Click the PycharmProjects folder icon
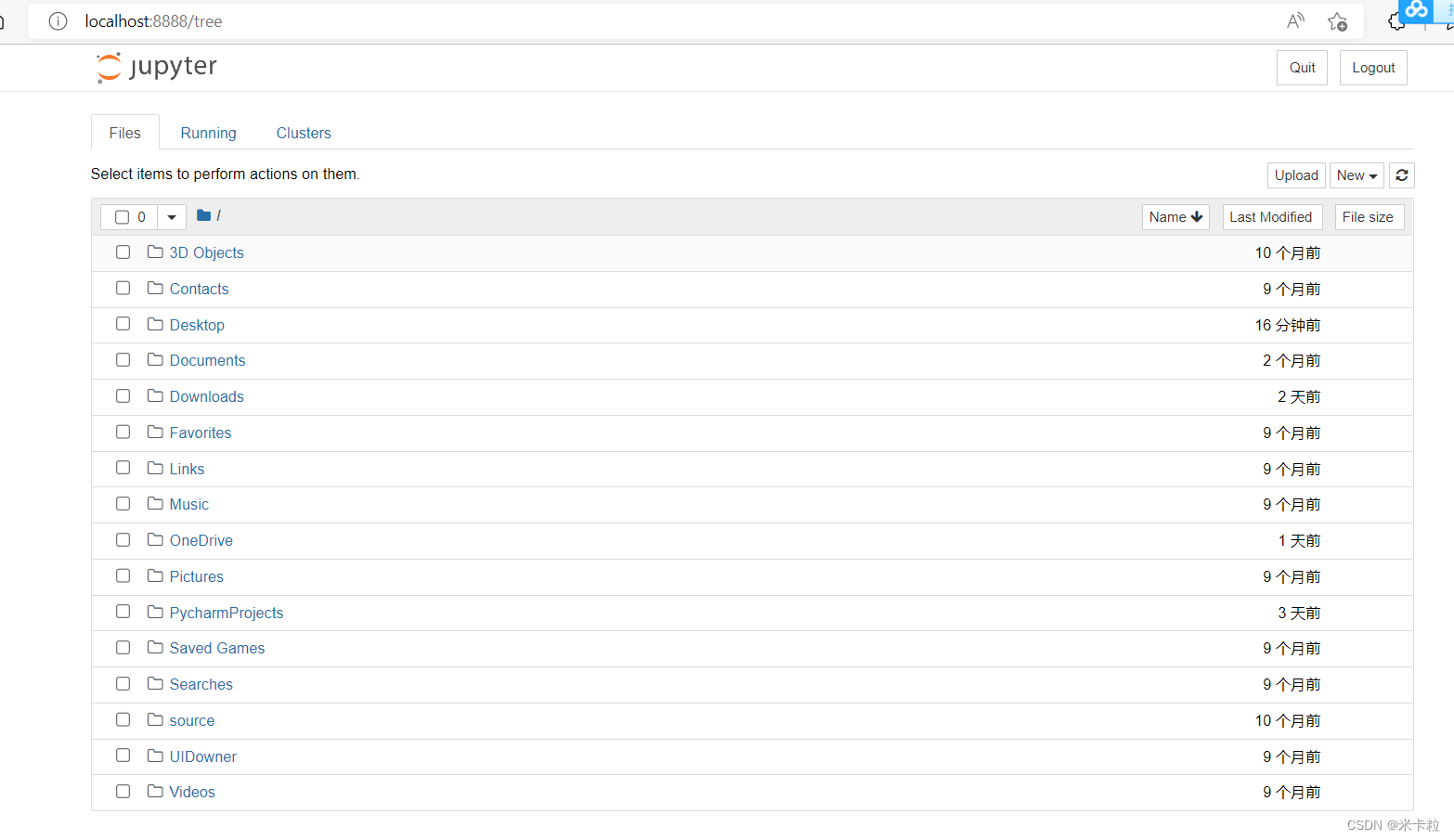 pyautogui.click(x=155, y=612)
